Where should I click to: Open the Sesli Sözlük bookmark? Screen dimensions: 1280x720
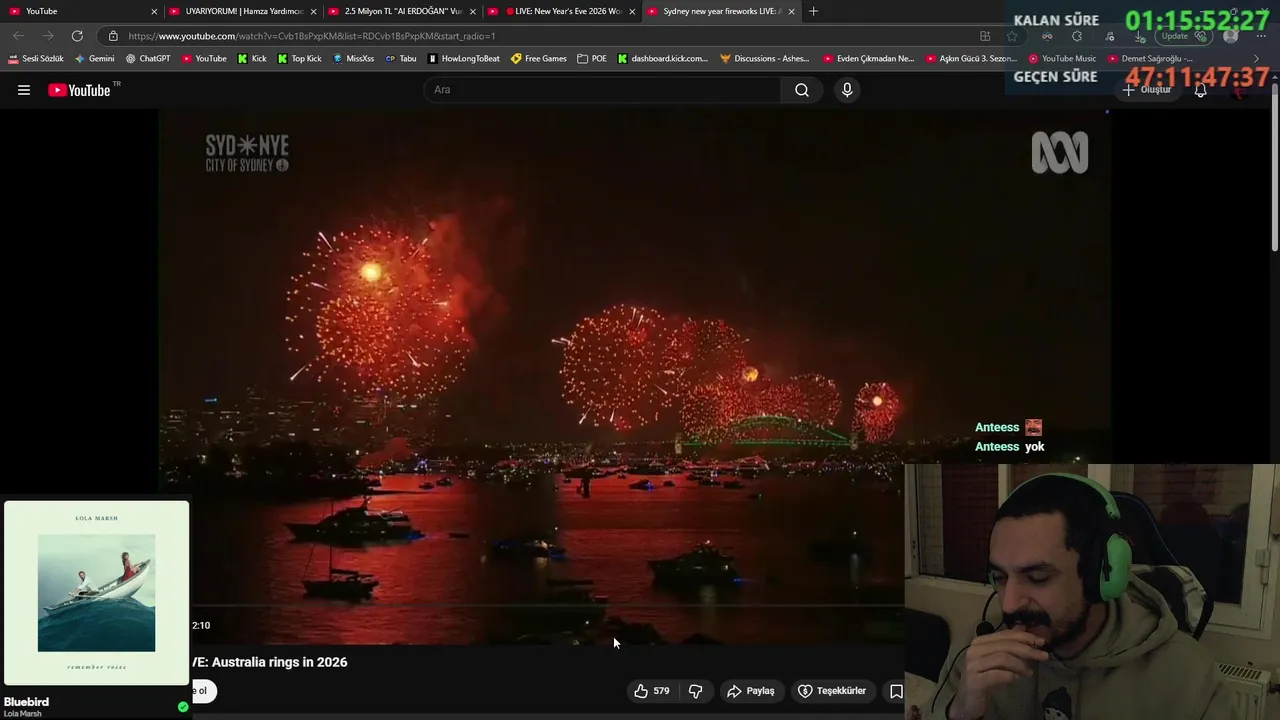(36, 59)
